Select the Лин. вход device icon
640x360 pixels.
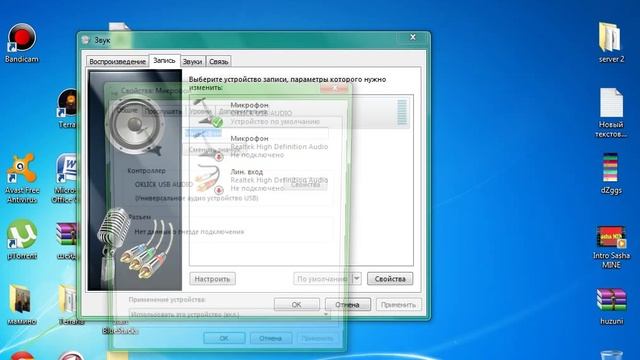(x=209, y=179)
